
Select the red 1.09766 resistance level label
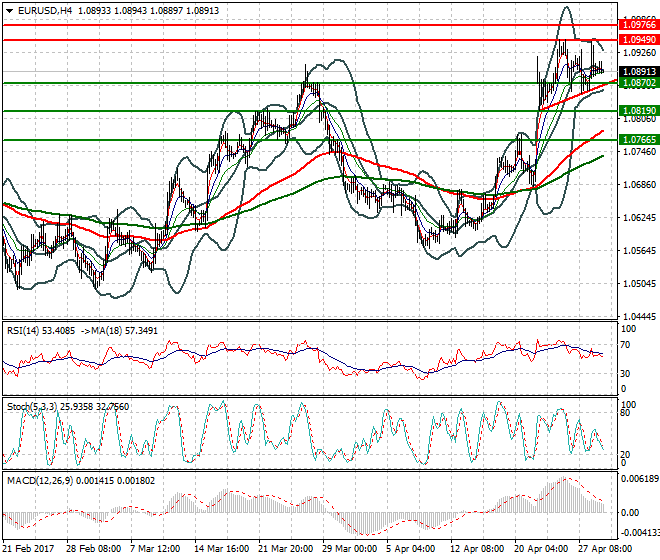pos(639,25)
